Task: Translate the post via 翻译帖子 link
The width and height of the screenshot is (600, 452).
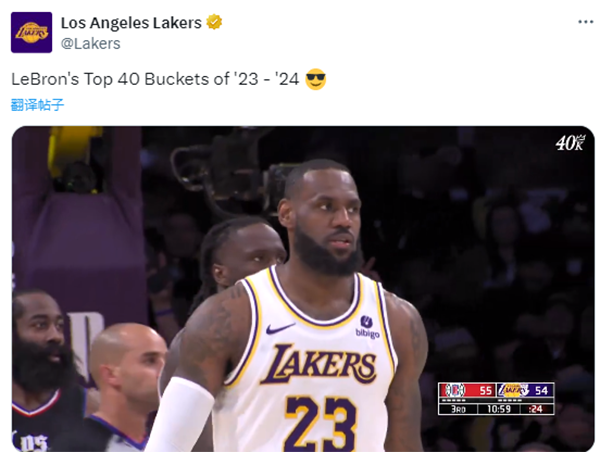Action: click(x=37, y=104)
